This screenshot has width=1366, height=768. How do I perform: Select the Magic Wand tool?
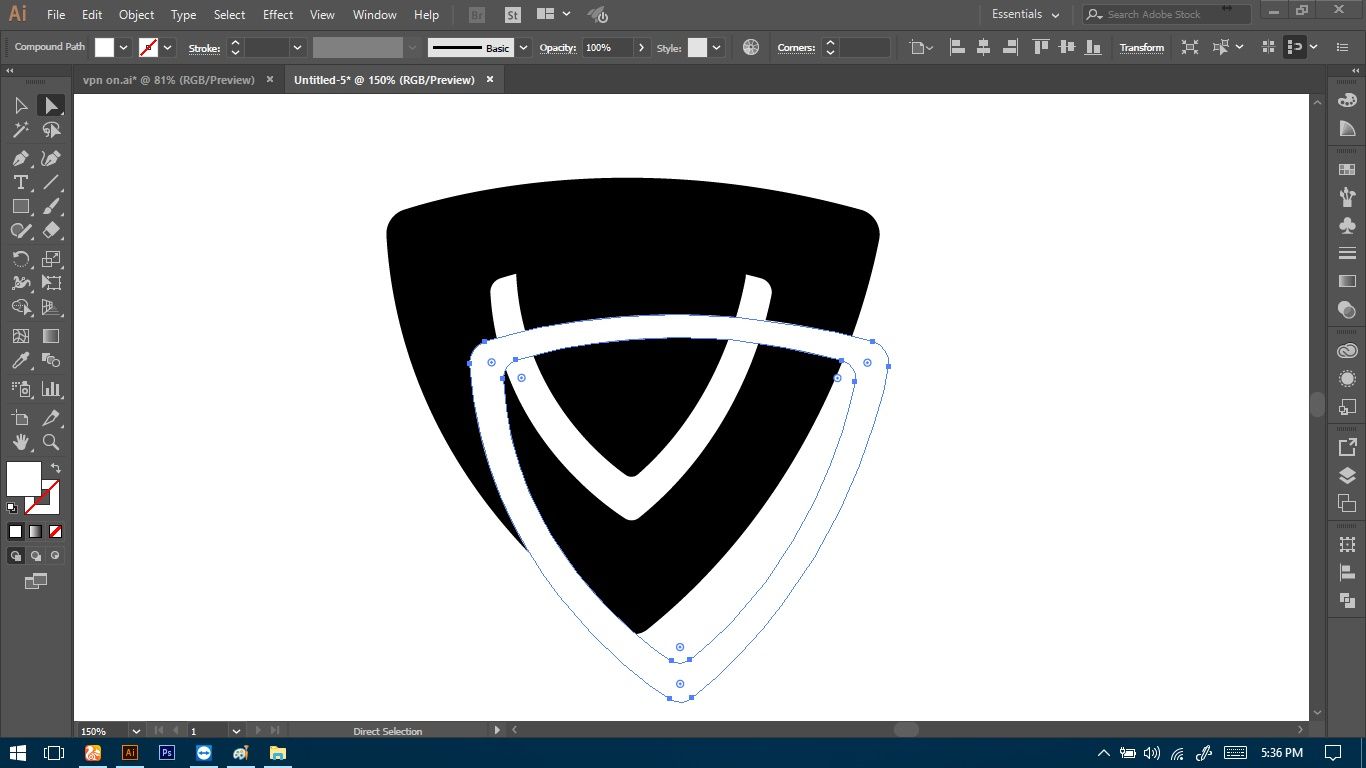pyautogui.click(x=20, y=130)
